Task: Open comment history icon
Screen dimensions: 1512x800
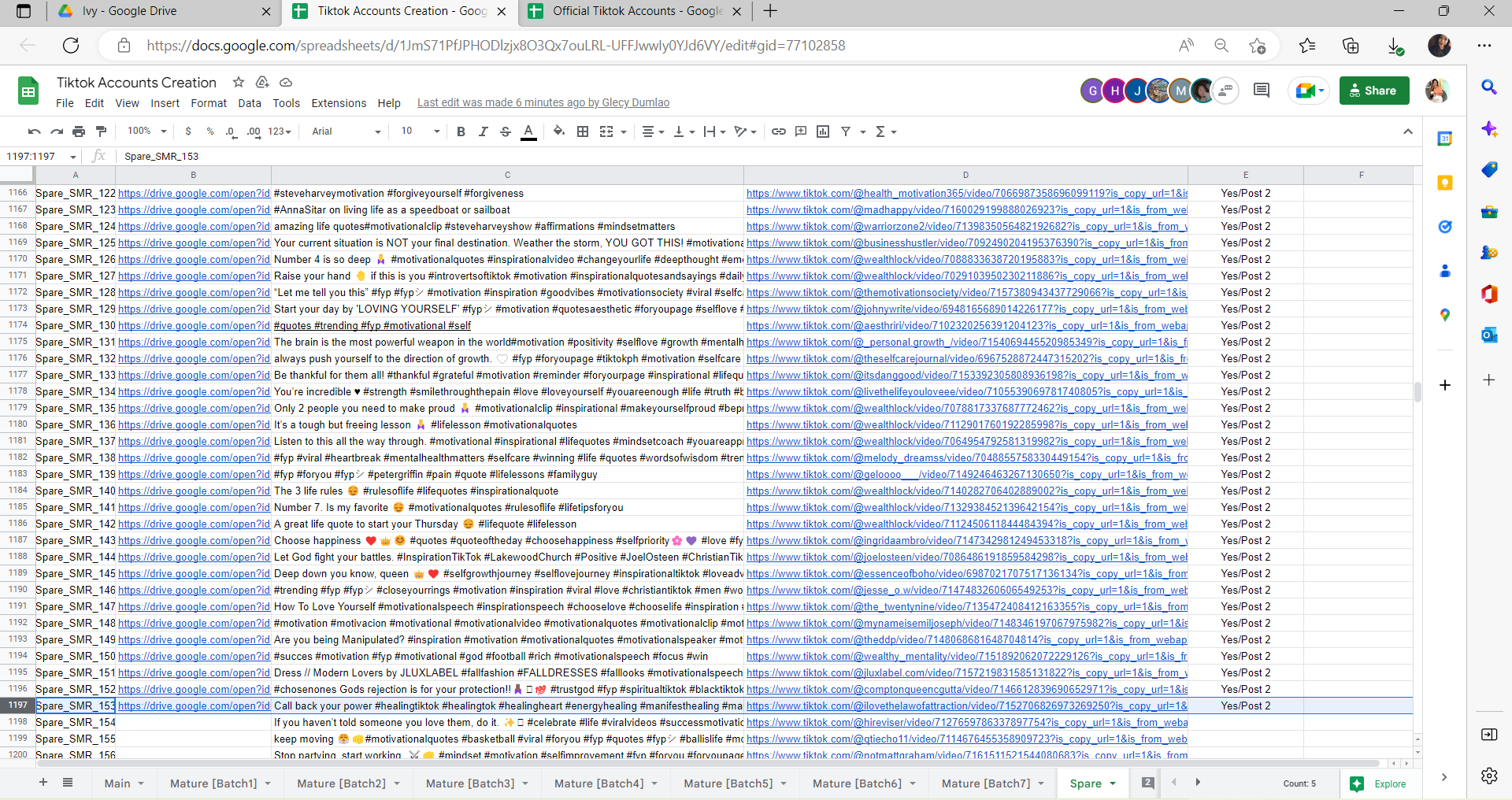Action: pos(1261,91)
